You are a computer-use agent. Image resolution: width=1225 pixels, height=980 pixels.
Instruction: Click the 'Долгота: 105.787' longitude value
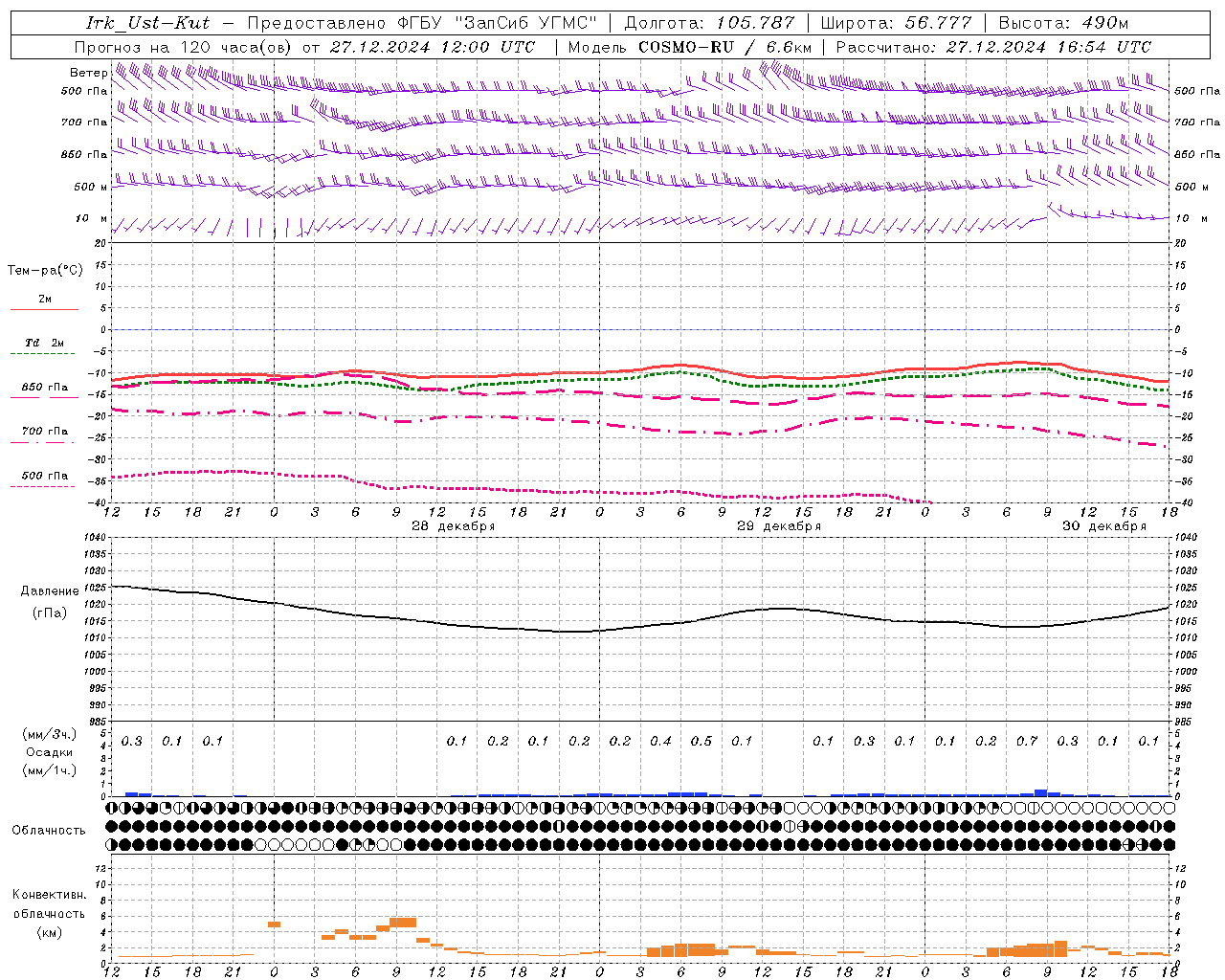coord(709,23)
